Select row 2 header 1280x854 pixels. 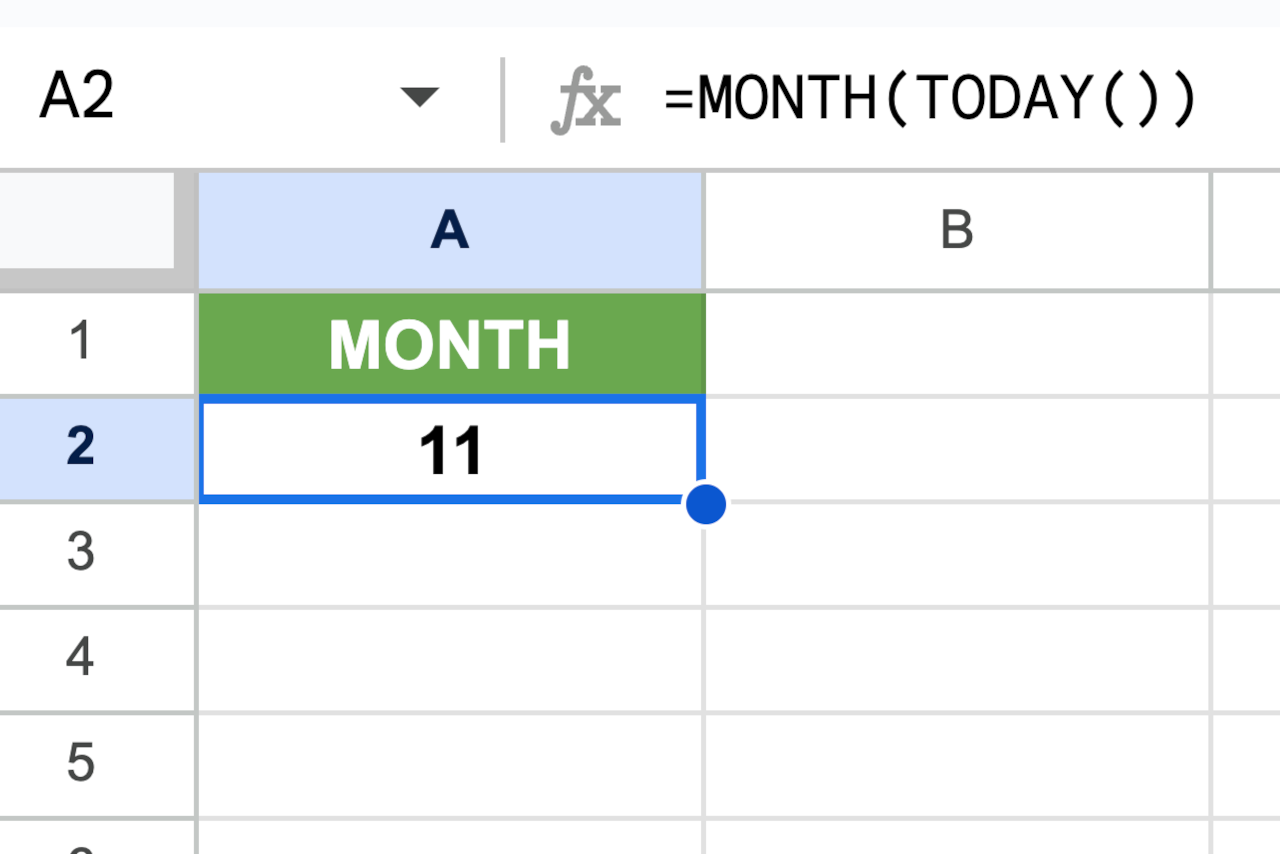pos(97,449)
